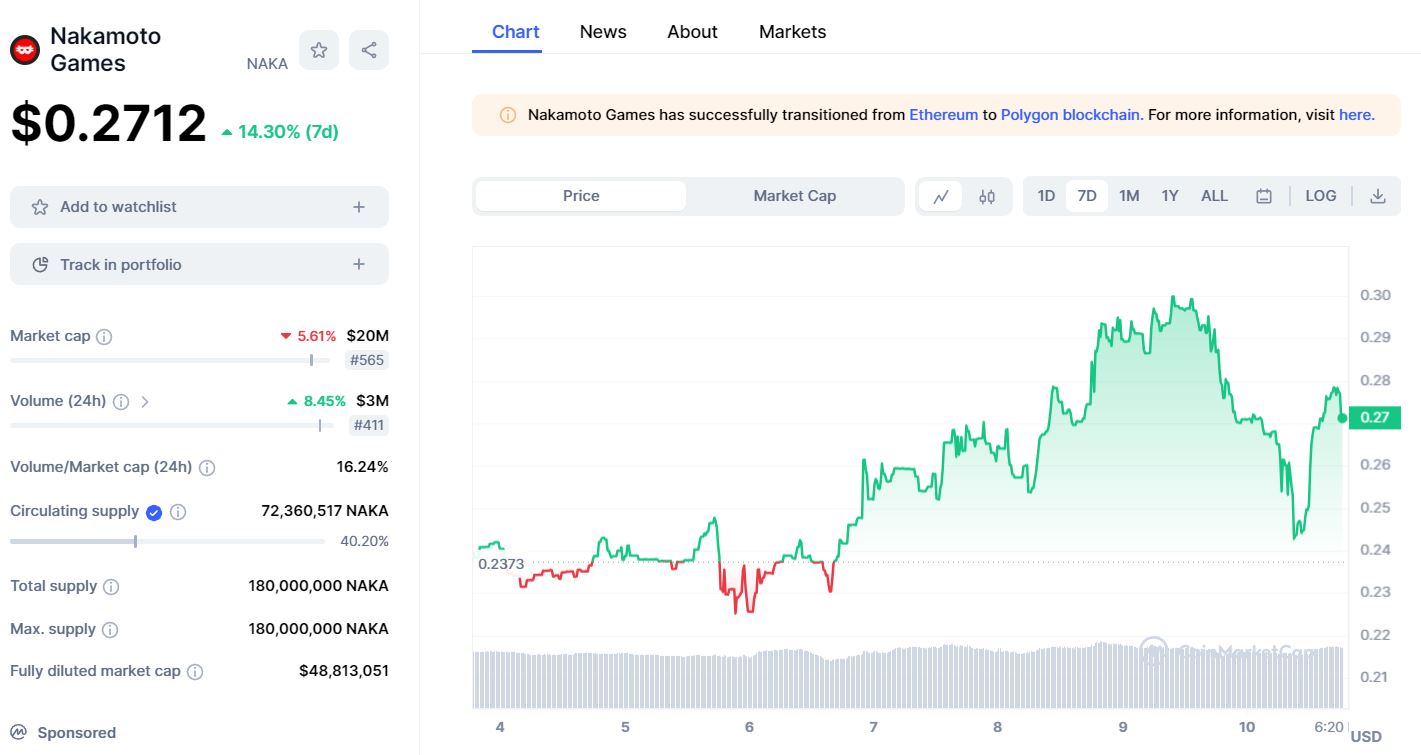The height and width of the screenshot is (755, 1421).
Task: Click the Nakamoto Games logo icon
Action: pyautogui.click(x=25, y=50)
